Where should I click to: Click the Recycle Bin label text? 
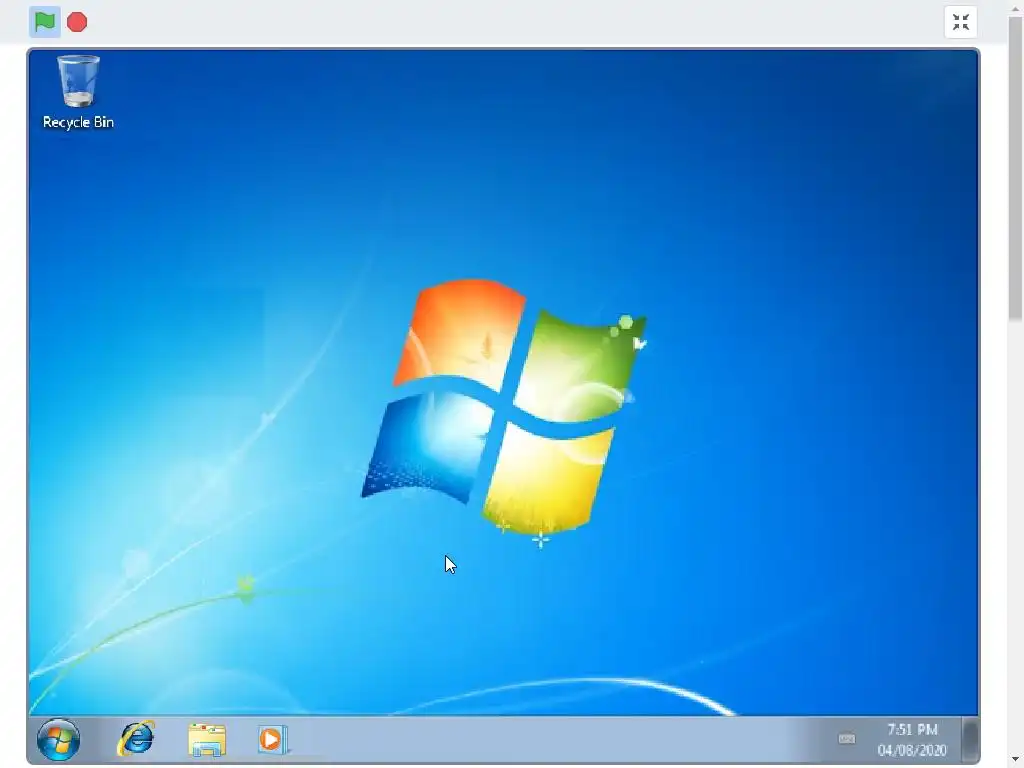pos(78,122)
